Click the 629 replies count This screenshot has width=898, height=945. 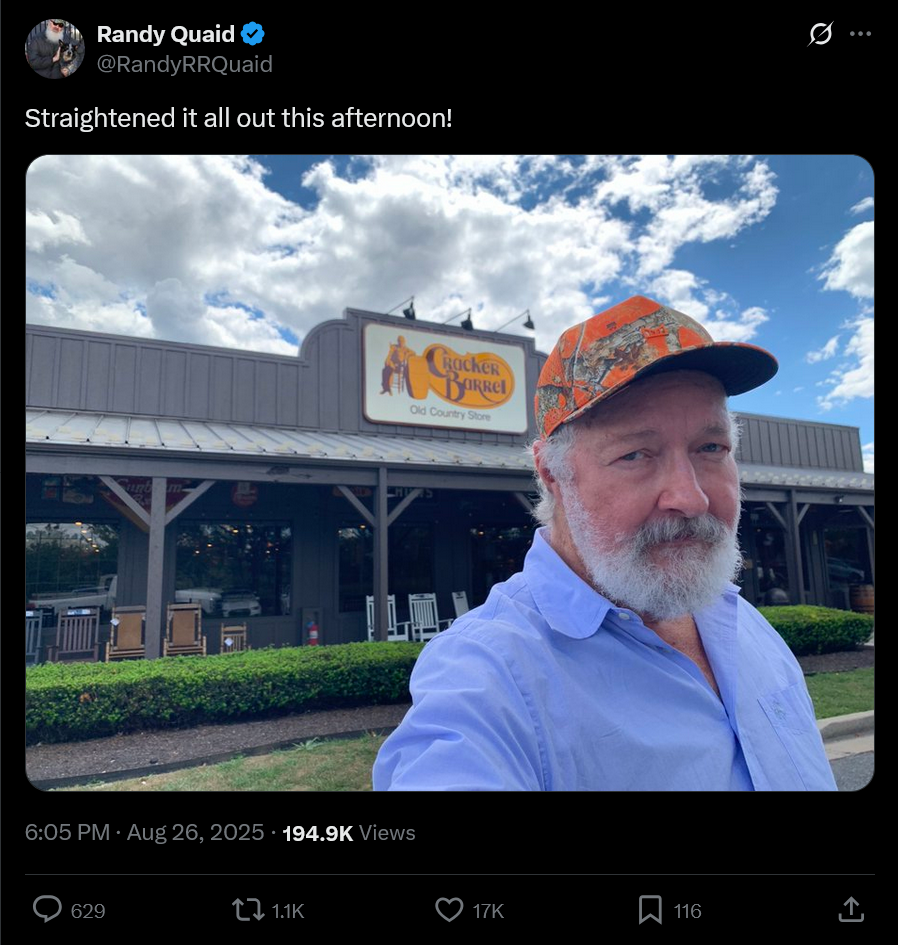click(88, 911)
